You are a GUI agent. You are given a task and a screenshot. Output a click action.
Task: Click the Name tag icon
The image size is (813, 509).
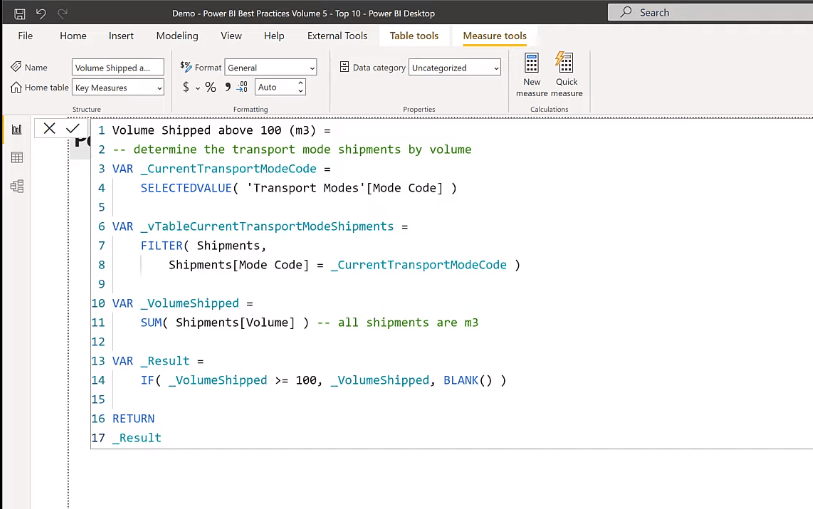tap(16, 67)
